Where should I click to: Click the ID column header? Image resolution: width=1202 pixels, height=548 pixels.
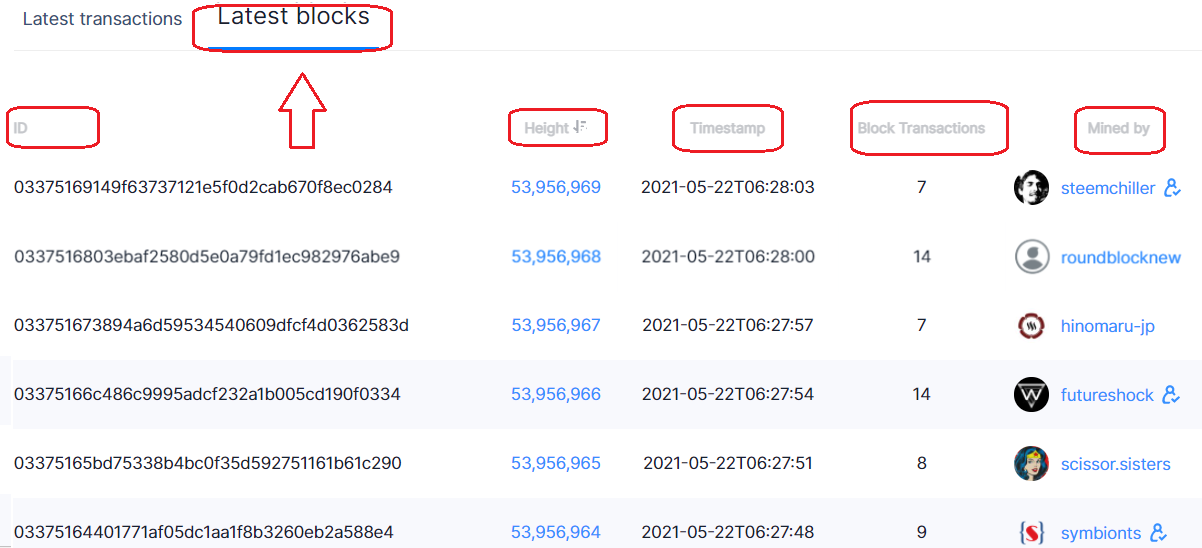click(20, 128)
